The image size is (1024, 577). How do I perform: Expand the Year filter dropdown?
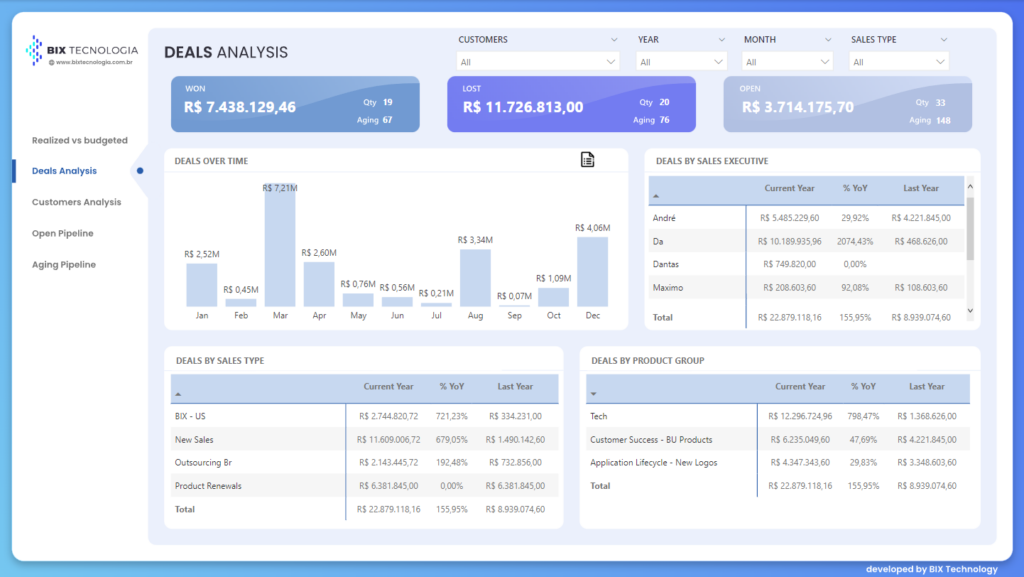point(680,62)
